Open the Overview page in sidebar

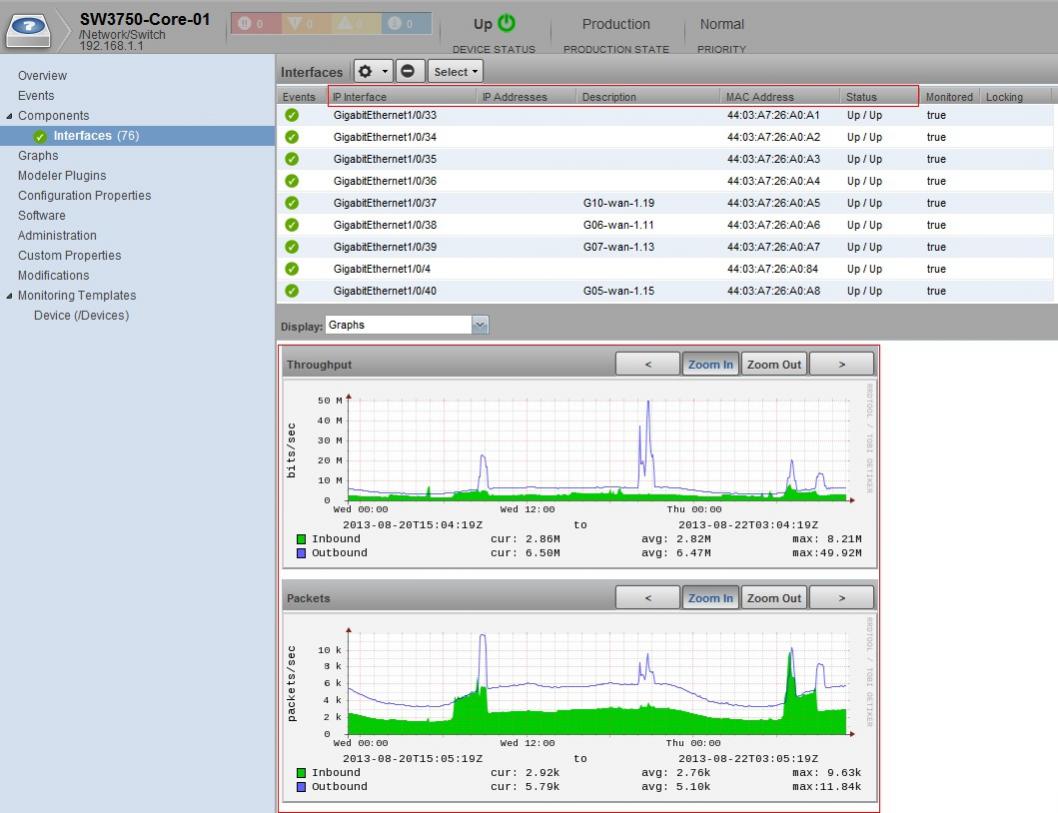tap(42, 76)
